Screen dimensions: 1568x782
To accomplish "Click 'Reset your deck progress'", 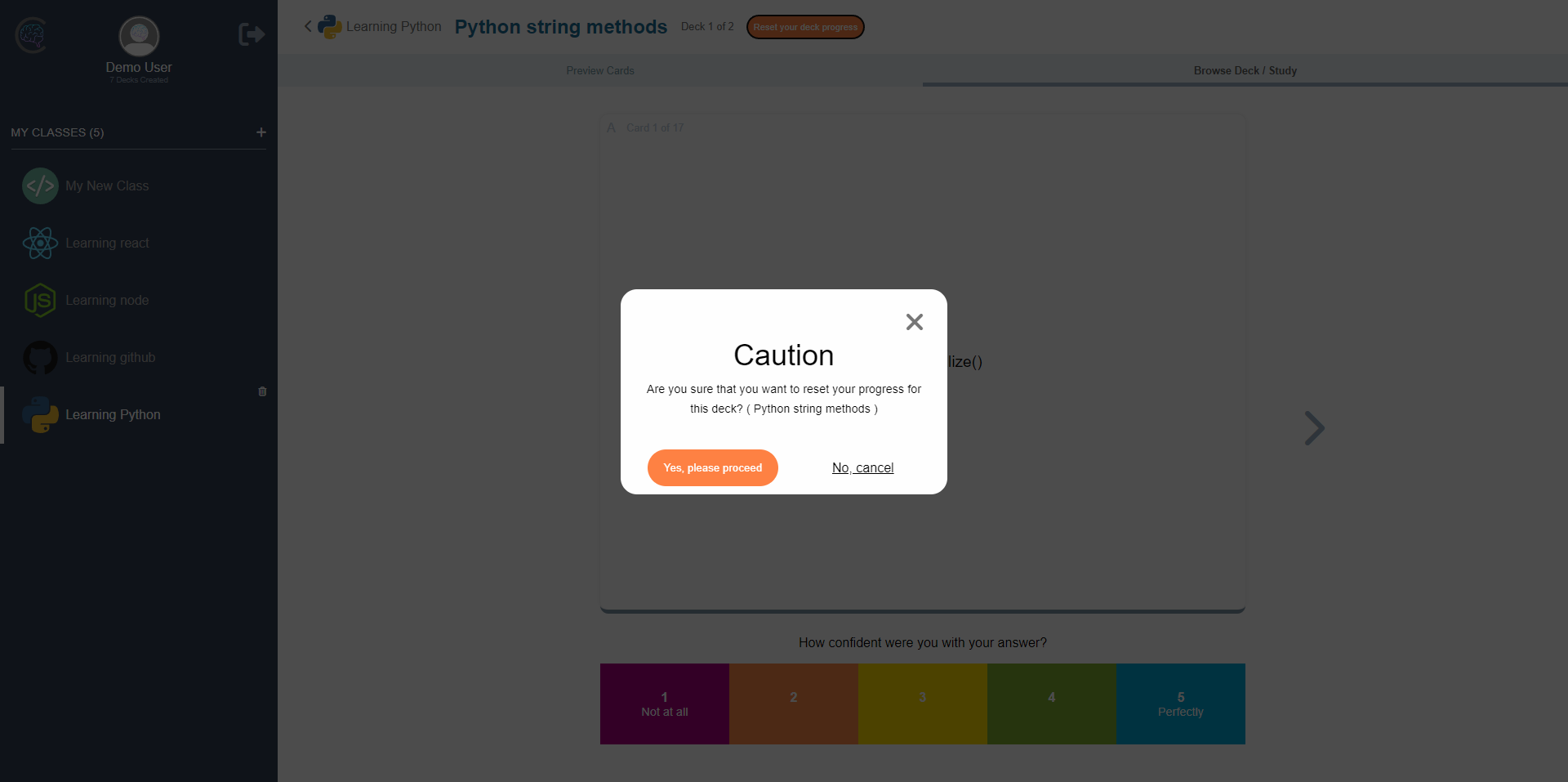I will pyautogui.click(x=805, y=27).
